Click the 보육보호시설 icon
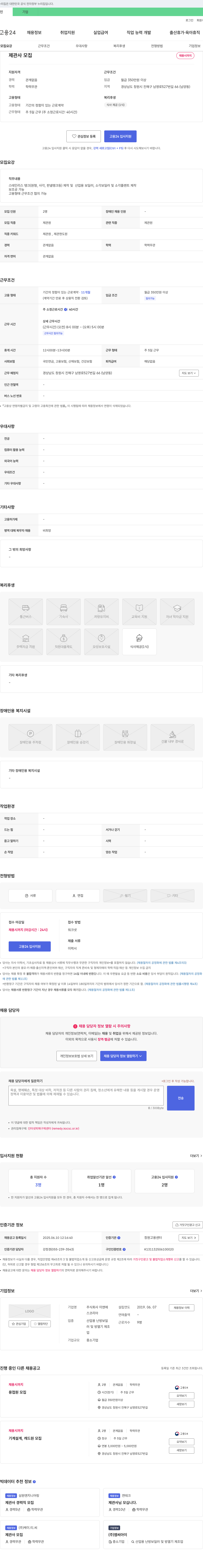This screenshot has height=1568, width=203. (x=101, y=642)
